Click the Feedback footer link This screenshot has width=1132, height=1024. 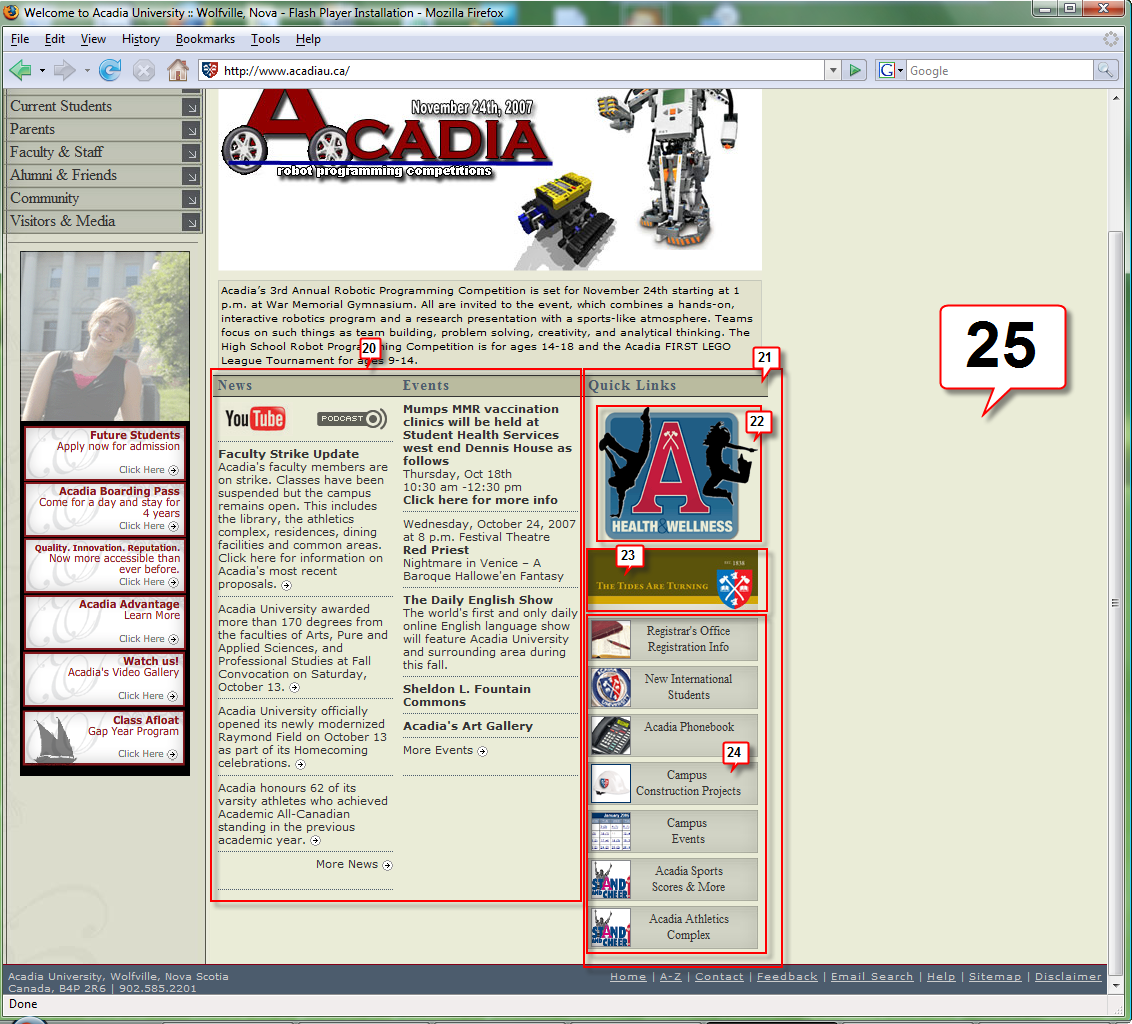[787, 976]
